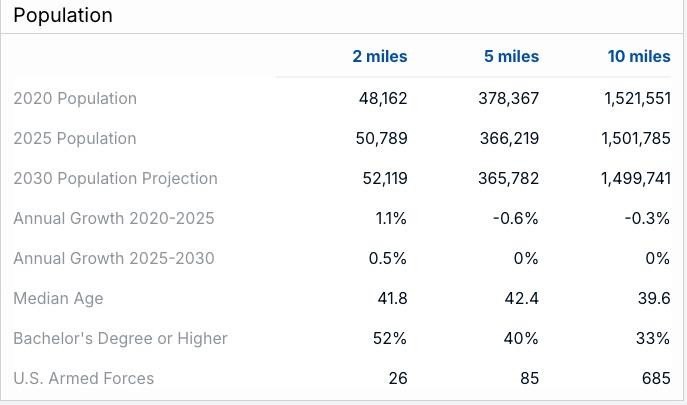Click Bachelor's Degree or Higher label
Screen dimensions: 687x405
pos(120,338)
